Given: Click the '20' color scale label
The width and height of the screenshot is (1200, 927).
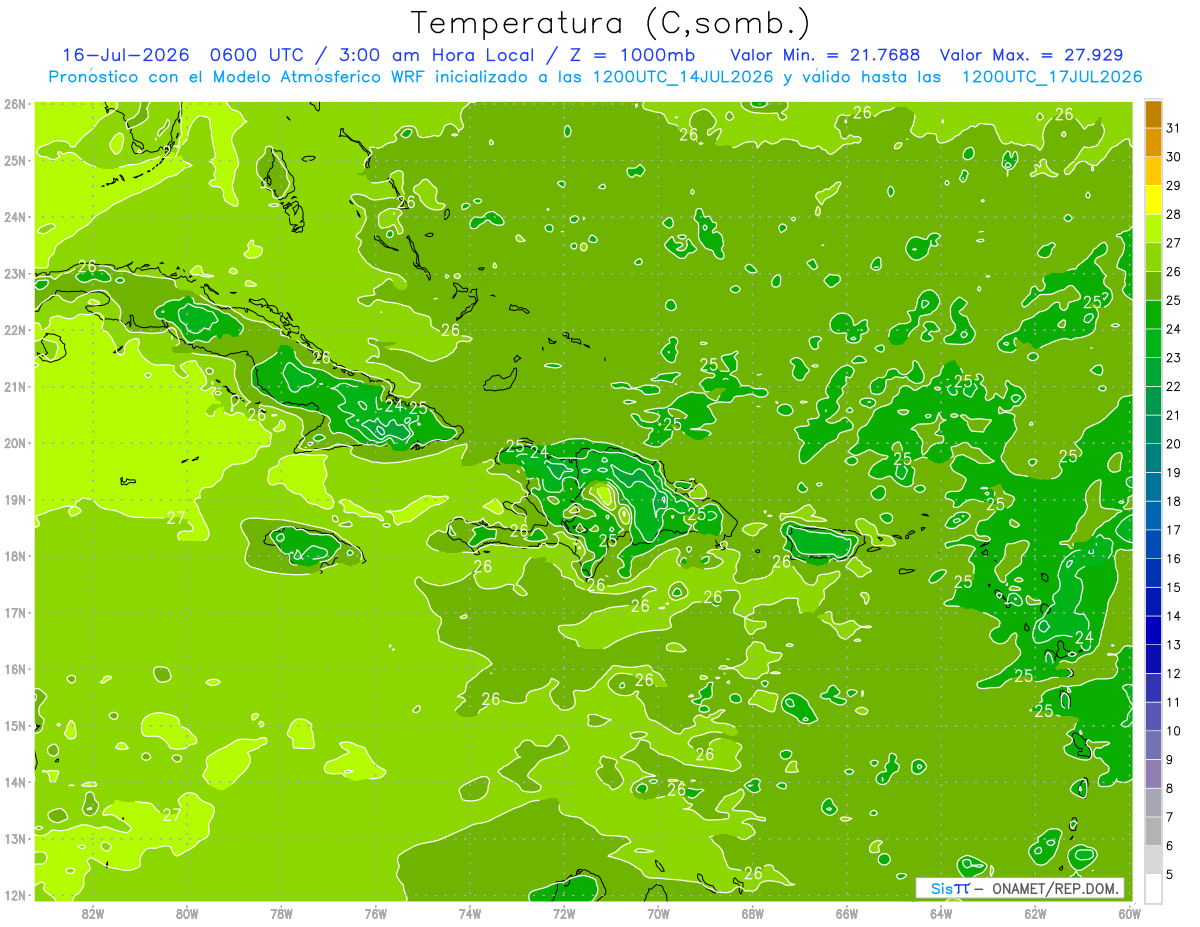Looking at the screenshot, I should (x=1173, y=444).
